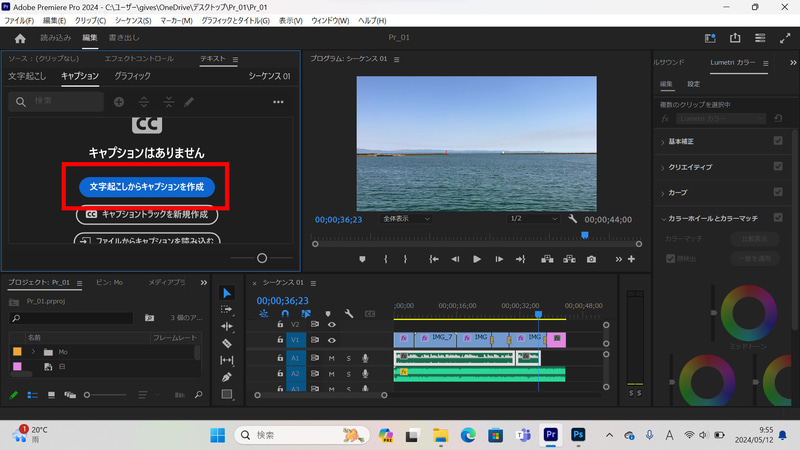800x450 pixels.
Task: Select the Razor tool
Action: click(x=227, y=343)
